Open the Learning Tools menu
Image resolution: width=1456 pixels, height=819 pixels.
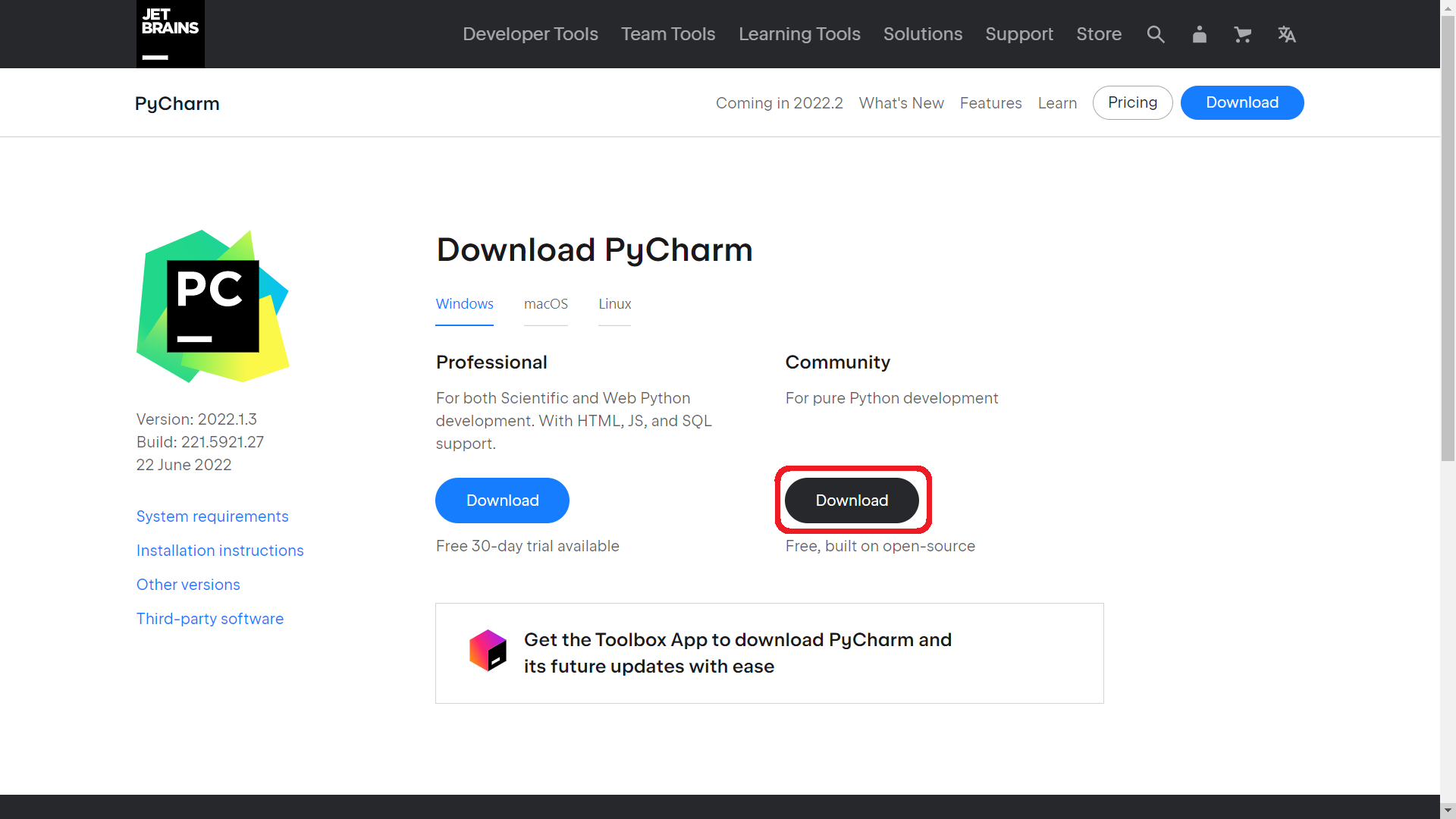(x=799, y=34)
